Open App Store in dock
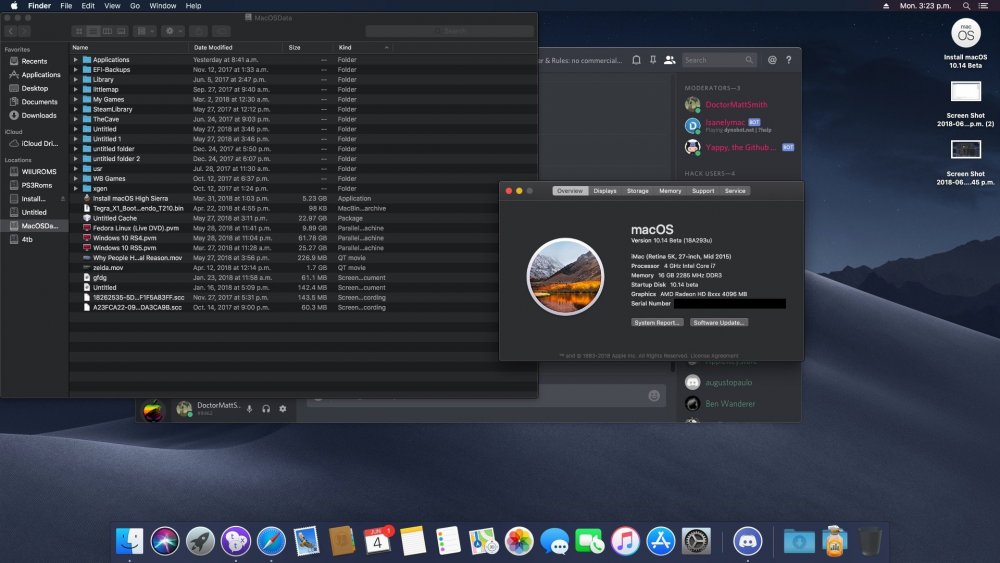Screen dimensions: 1000x563 click(x=661, y=541)
